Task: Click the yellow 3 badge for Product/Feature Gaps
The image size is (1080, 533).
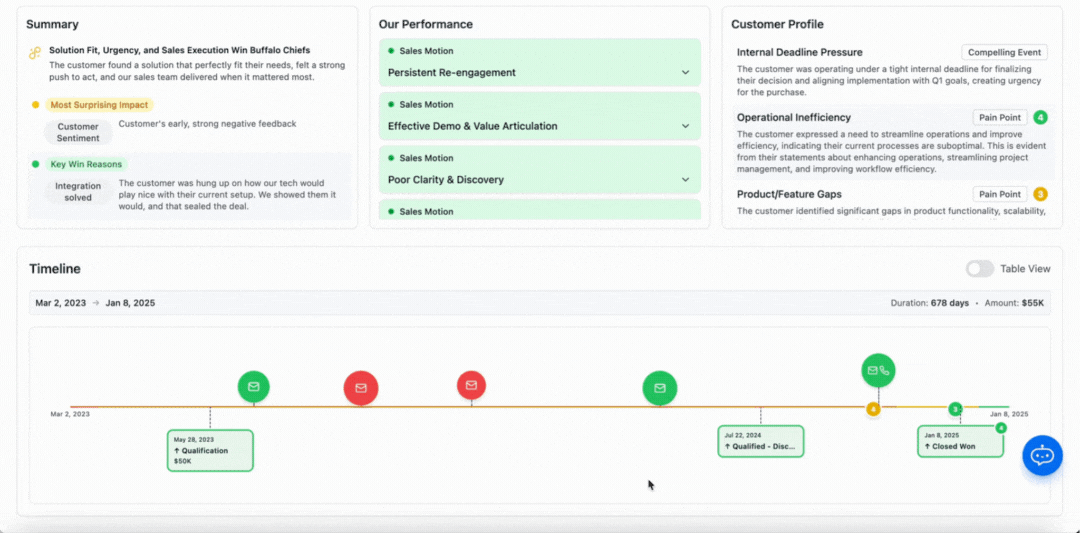Action: click(x=1041, y=194)
